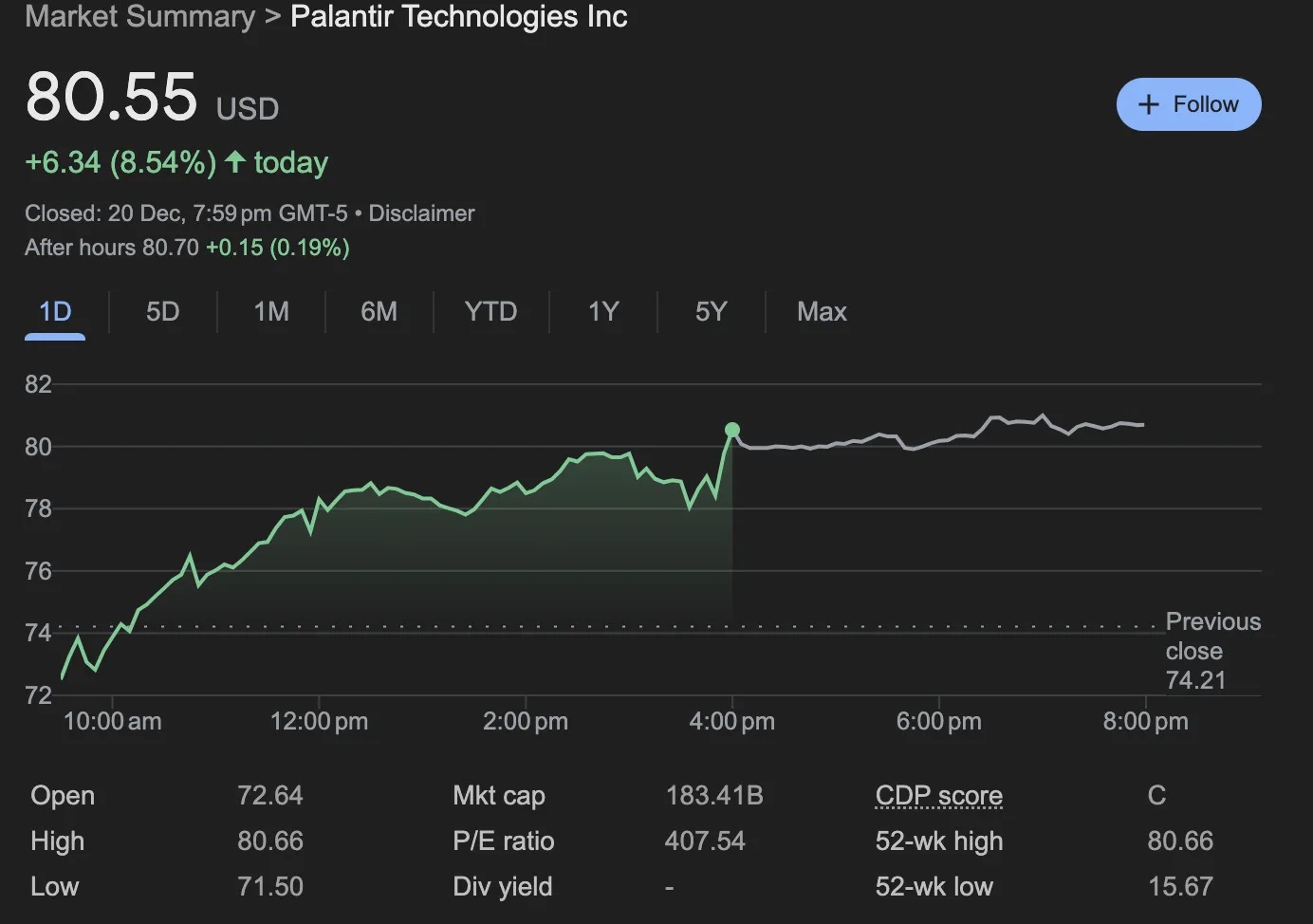Viewport: 1313px width, 924px height.
Task: Select the 1D time range tab
Action: click(x=55, y=312)
